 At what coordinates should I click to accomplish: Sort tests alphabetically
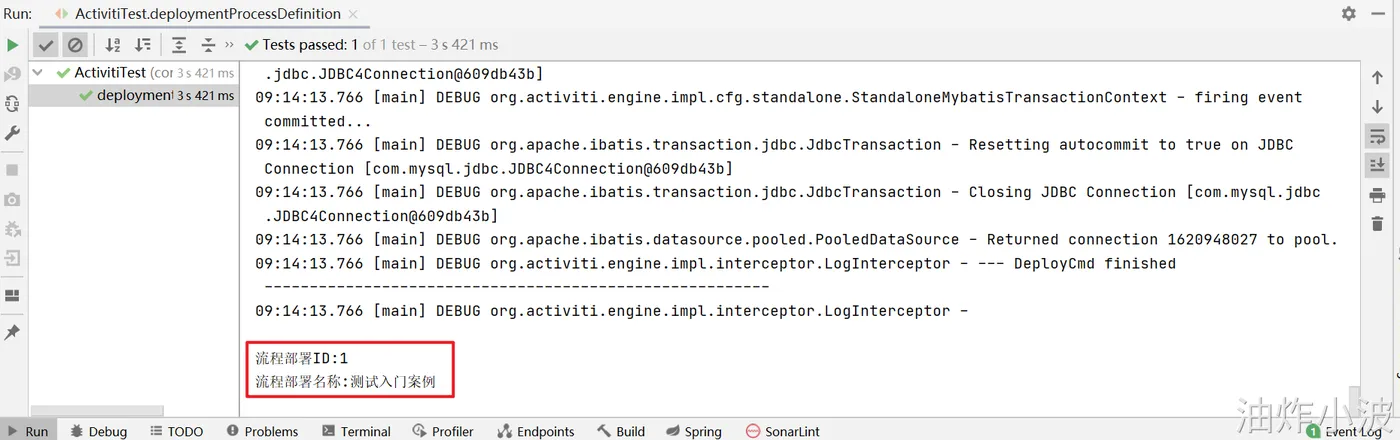(x=113, y=45)
